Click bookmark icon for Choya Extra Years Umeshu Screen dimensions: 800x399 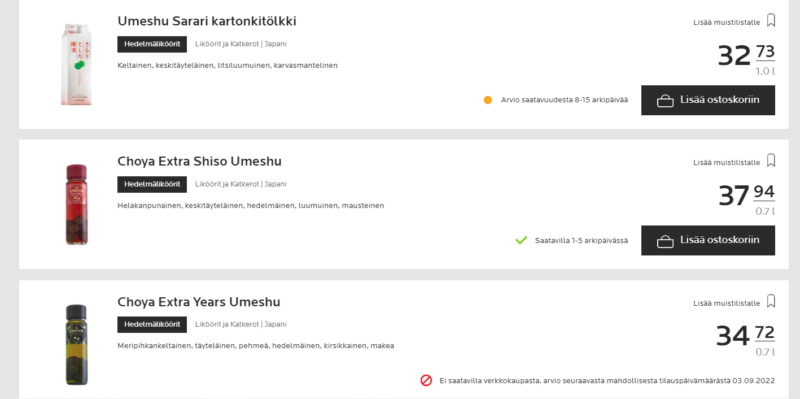(771, 301)
